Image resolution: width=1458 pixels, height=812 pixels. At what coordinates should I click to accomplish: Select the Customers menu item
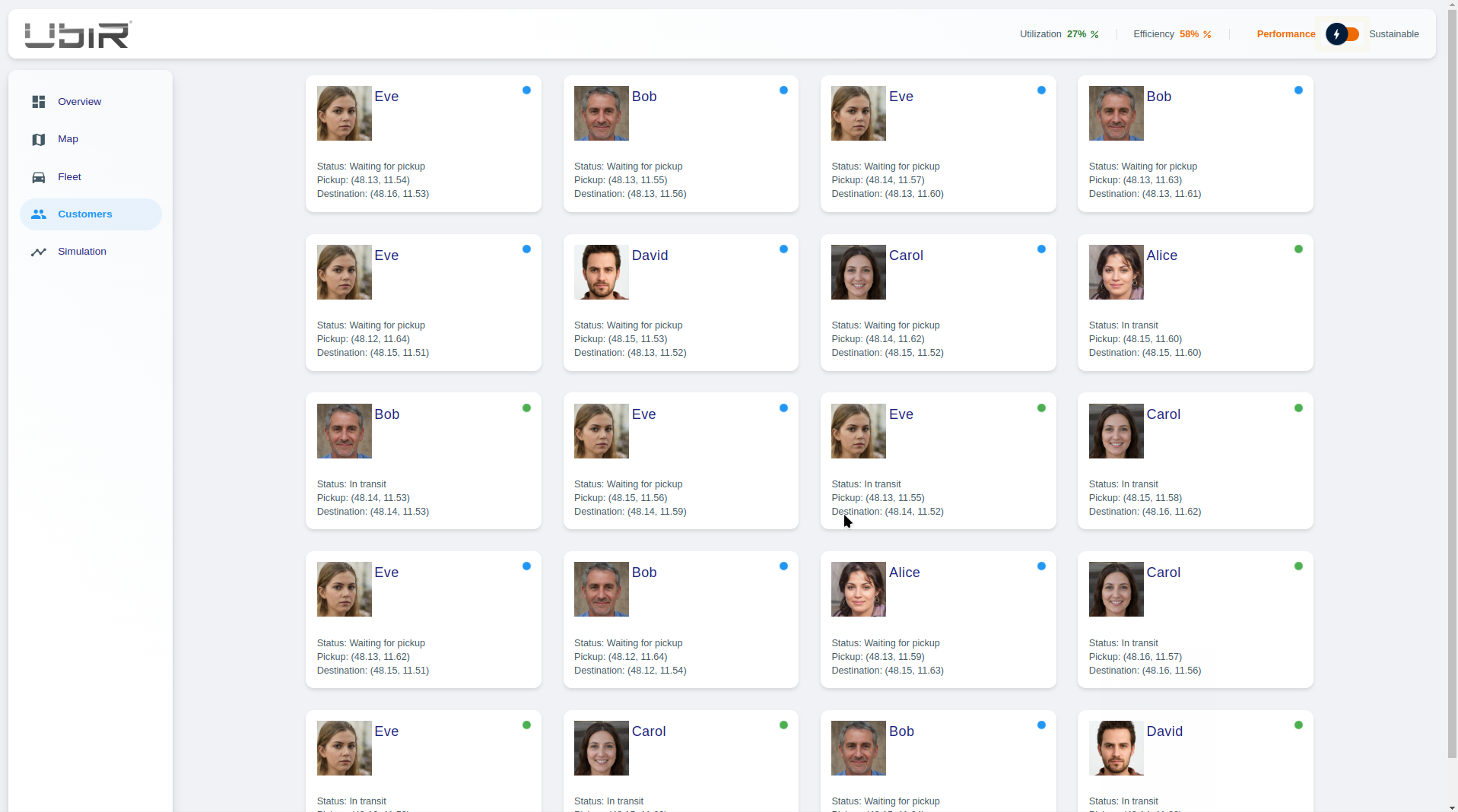[x=91, y=214]
